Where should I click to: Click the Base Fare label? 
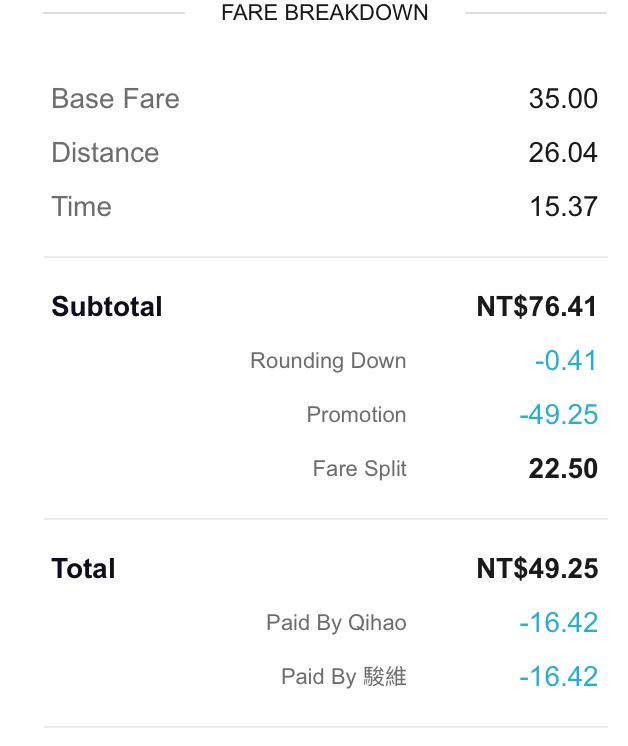pyautogui.click(x=116, y=98)
